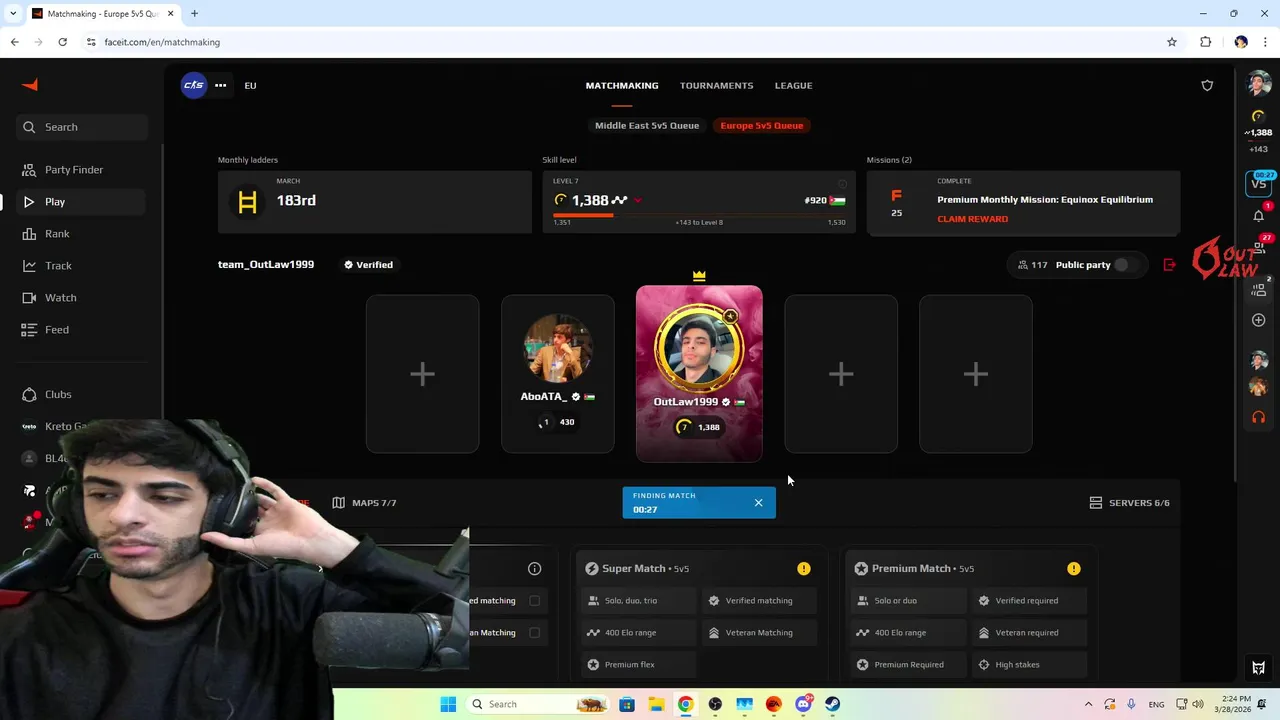The image size is (1280, 720).
Task: Open the March monthly ladder card
Action: point(375,202)
